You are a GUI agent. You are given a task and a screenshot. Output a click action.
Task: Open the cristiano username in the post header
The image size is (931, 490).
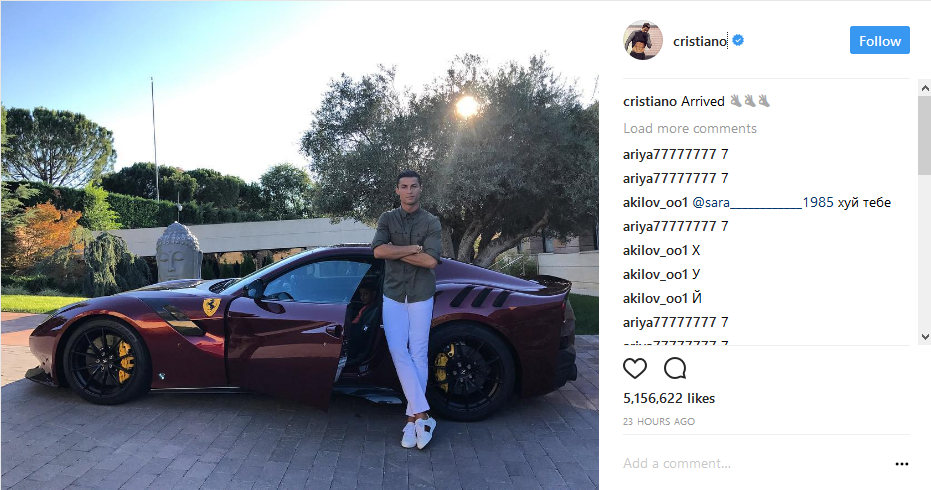point(699,41)
